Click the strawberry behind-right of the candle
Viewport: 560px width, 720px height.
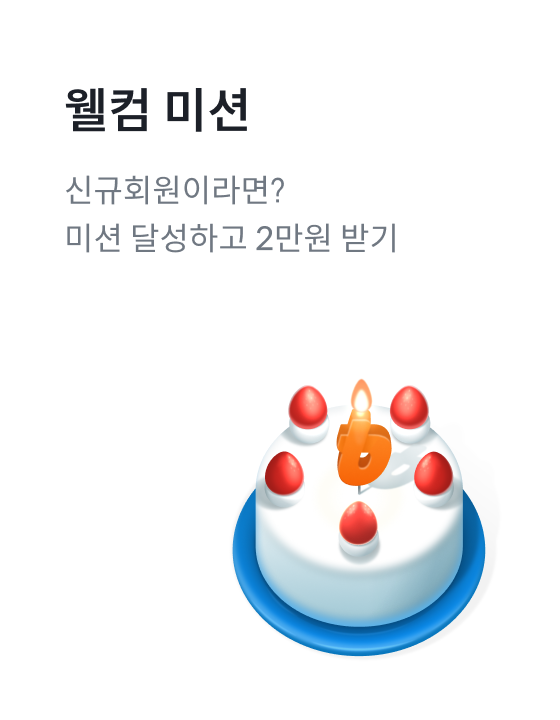coord(409,407)
